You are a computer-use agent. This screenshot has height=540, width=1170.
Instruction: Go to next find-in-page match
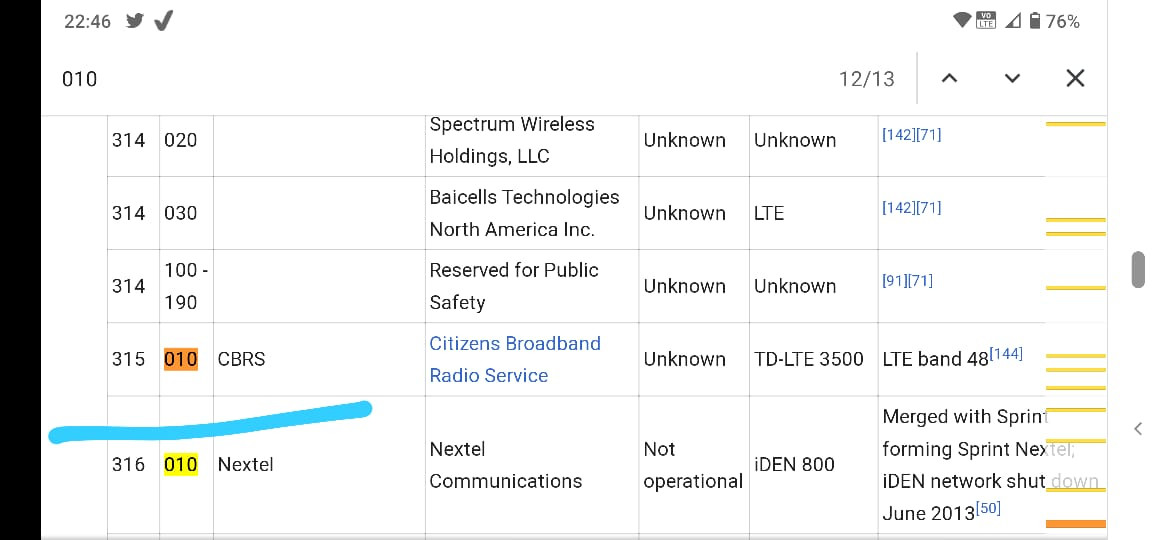click(1012, 78)
